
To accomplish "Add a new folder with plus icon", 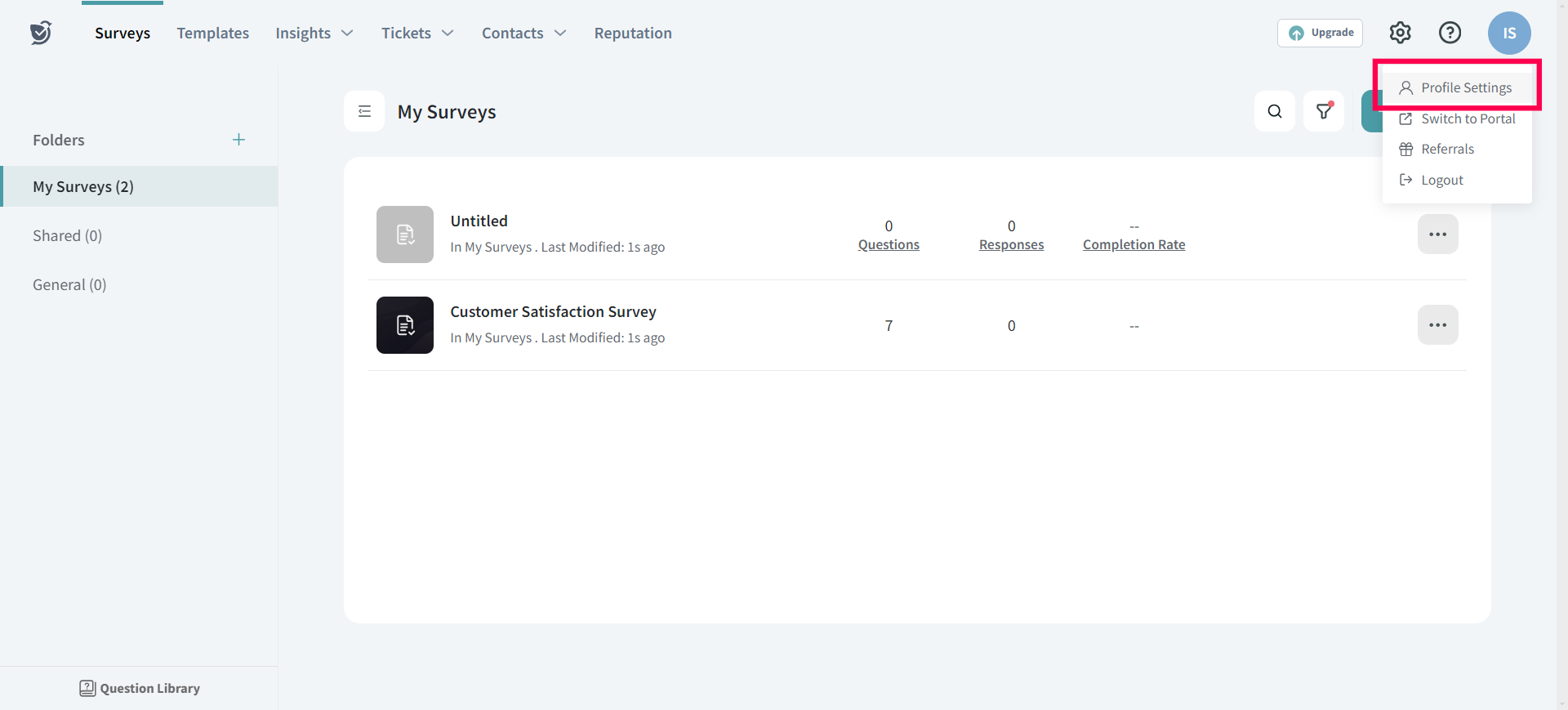I will click(x=238, y=140).
